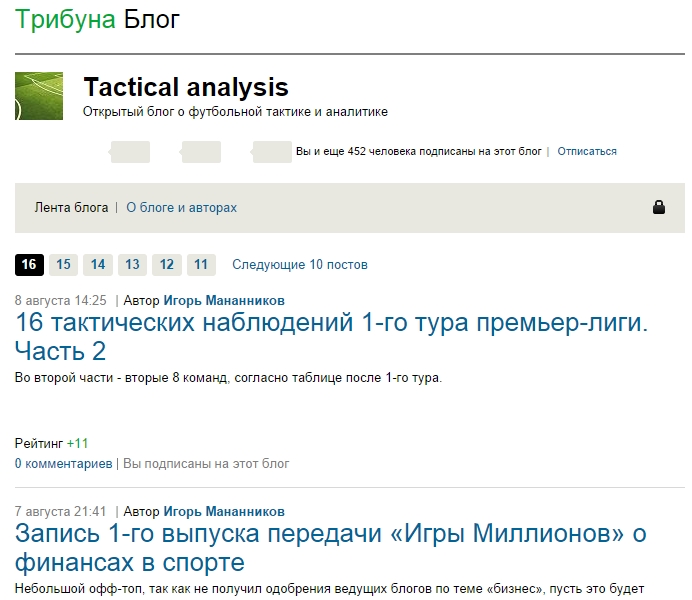Open page 12 of posts

tap(167, 265)
